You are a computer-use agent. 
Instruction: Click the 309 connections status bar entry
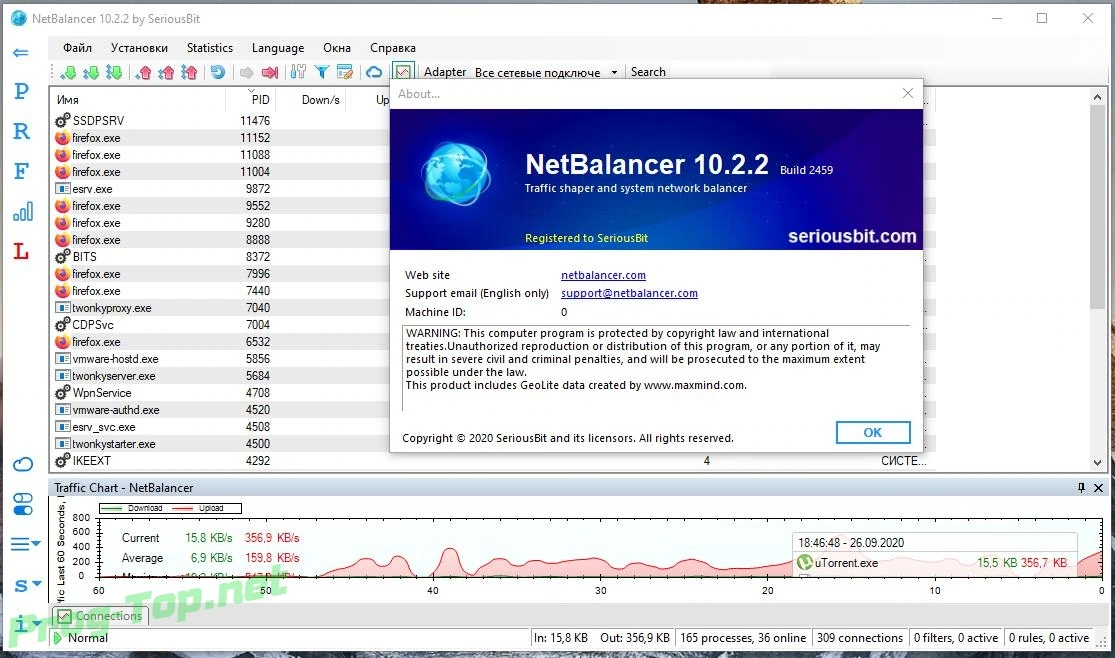tap(860, 638)
